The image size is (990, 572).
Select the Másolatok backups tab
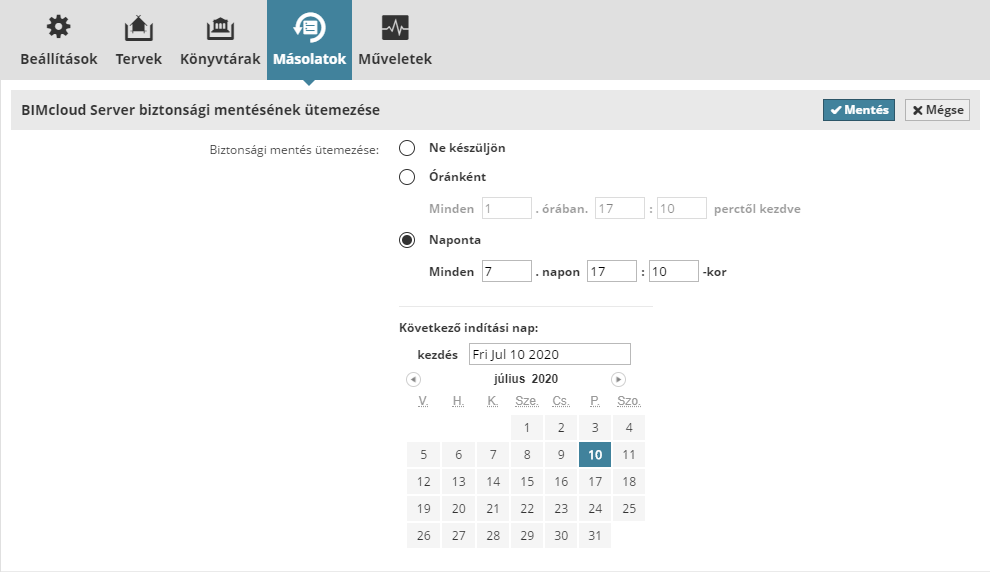[x=309, y=40]
